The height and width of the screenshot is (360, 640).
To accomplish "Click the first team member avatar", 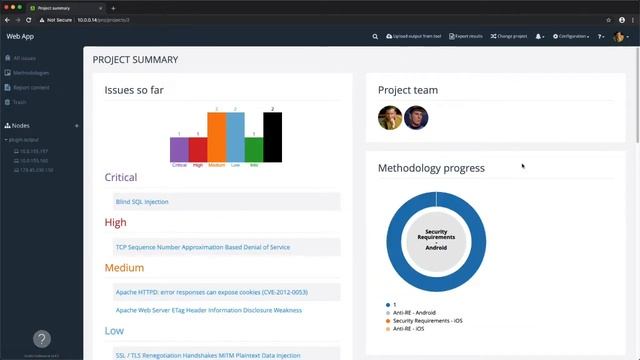I will pyautogui.click(x=390, y=118).
